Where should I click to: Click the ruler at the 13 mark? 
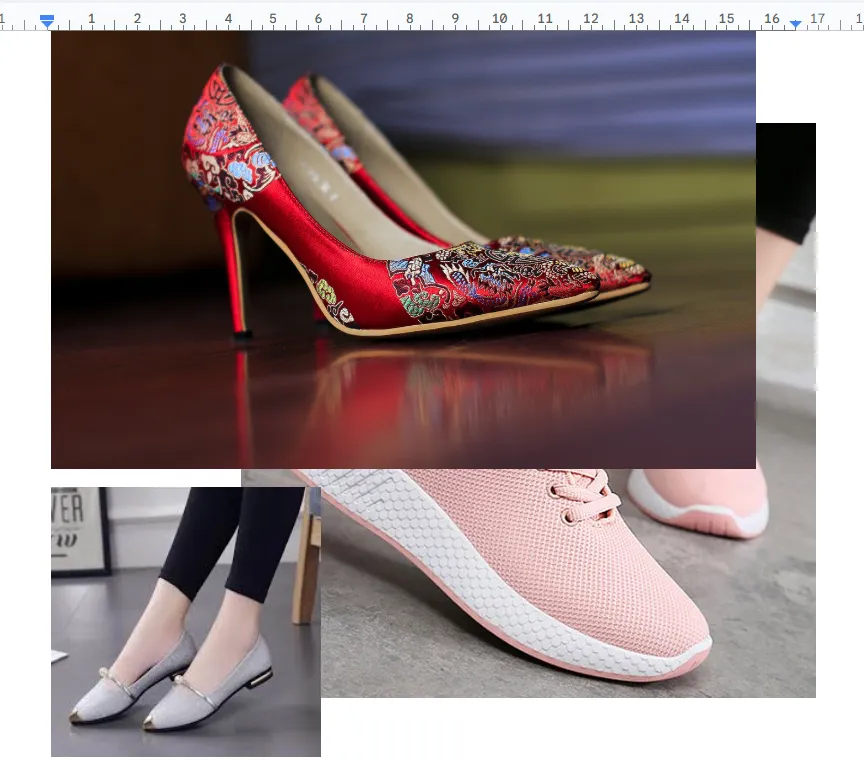tap(636, 18)
